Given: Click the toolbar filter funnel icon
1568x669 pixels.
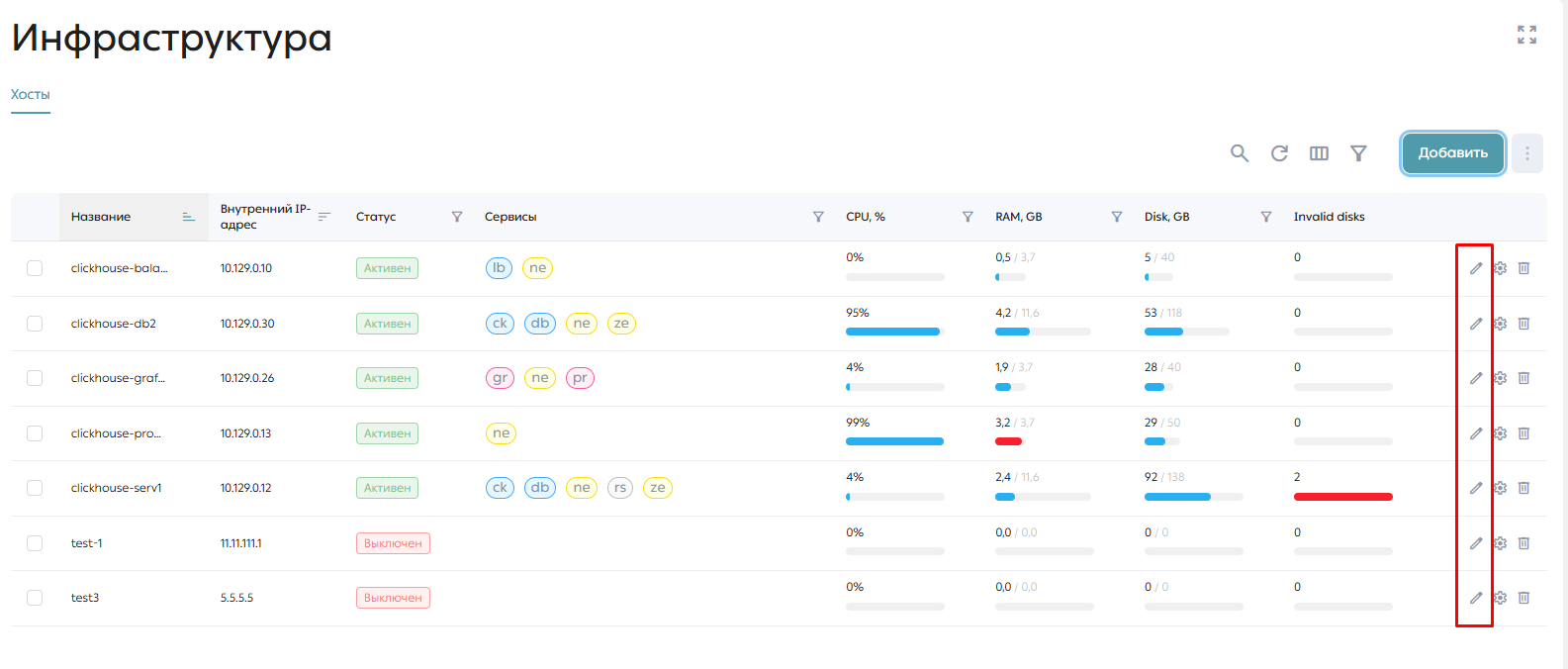Looking at the screenshot, I should click(1358, 153).
